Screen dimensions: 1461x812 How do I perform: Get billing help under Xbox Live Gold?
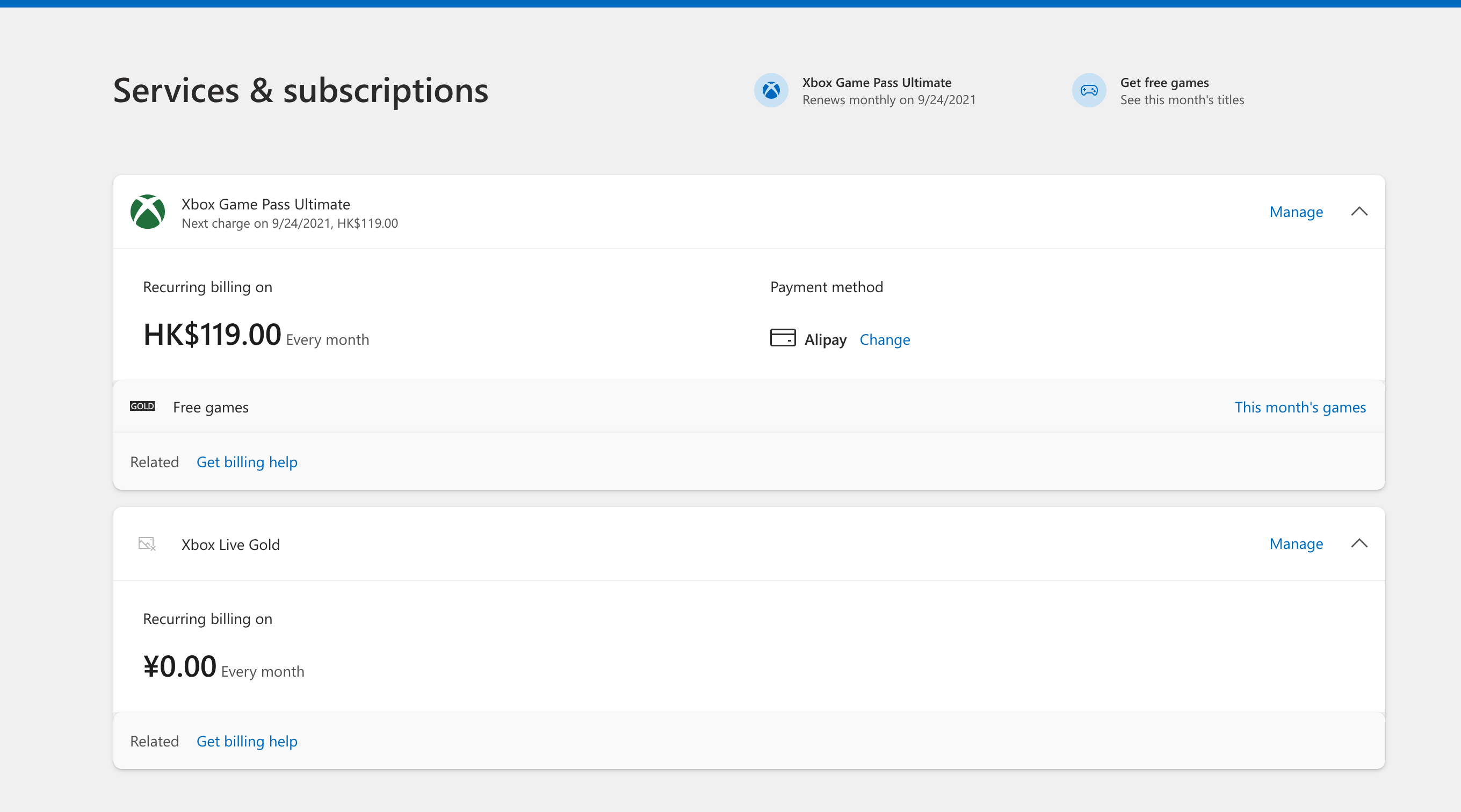(247, 741)
